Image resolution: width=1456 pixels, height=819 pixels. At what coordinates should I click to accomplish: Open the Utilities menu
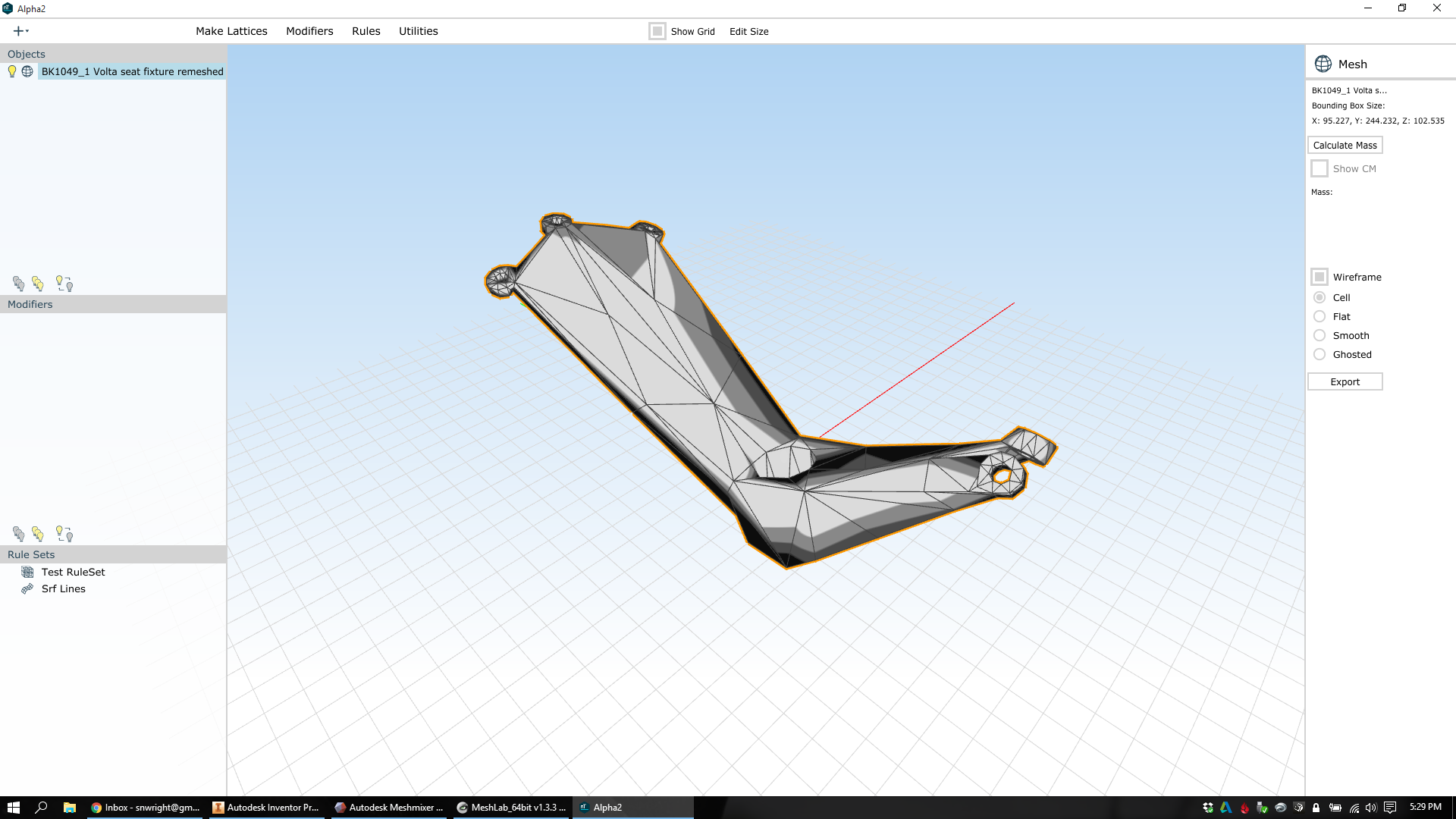(x=419, y=31)
